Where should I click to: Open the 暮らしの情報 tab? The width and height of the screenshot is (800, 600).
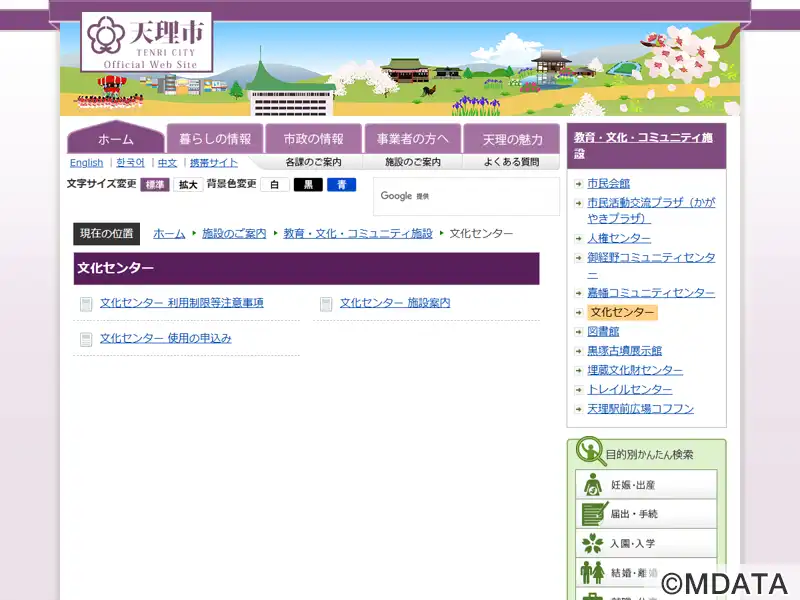coord(215,139)
